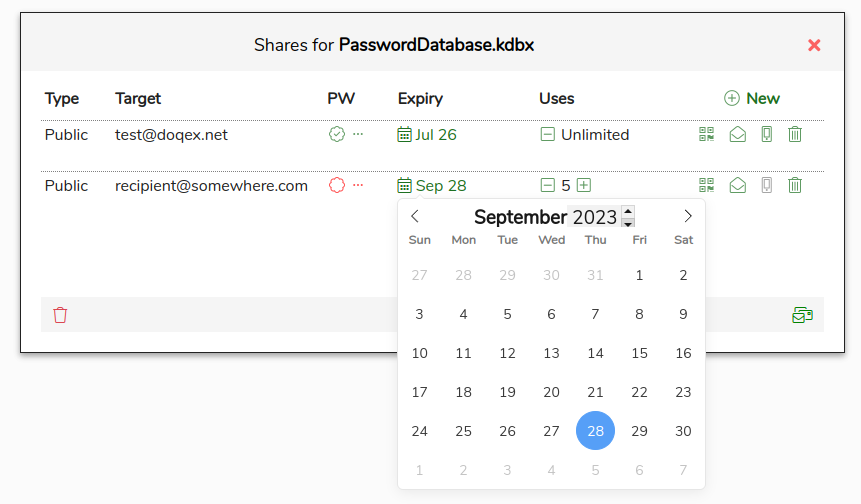Select September 15 in the calendar
861x504 pixels.
coord(640,353)
